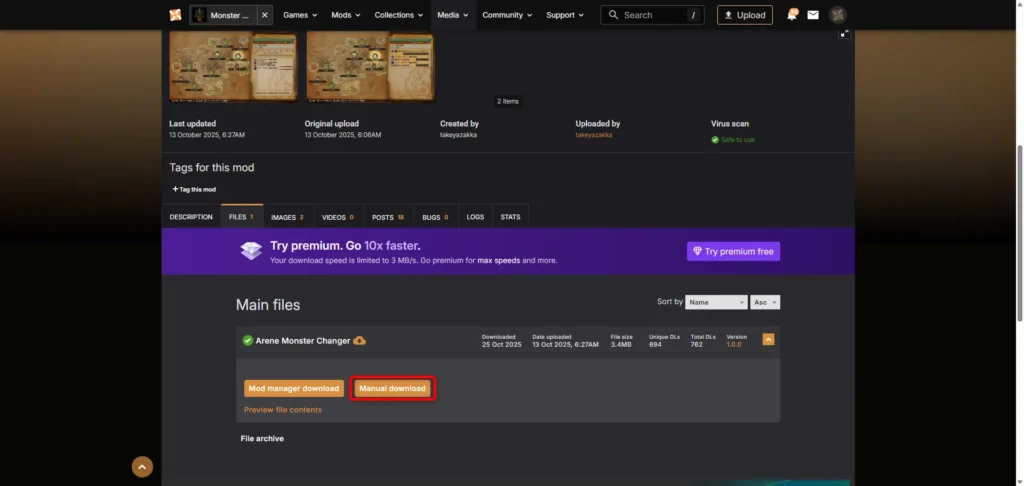This screenshot has height=486, width=1024.
Task: Open the Sort by Name dropdown
Action: pos(716,302)
